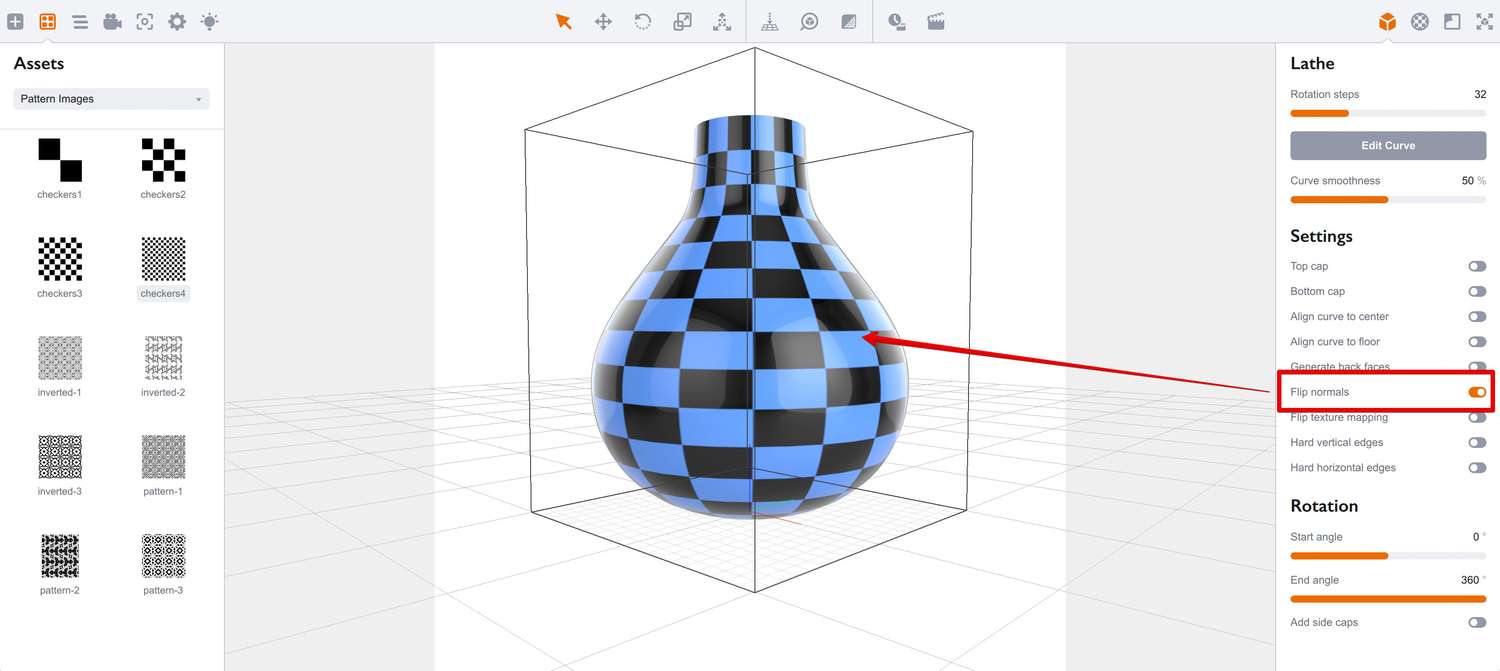Toggle Generate back faces switch
Image resolution: width=1500 pixels, height=671 pixels.
point(1477,367)
